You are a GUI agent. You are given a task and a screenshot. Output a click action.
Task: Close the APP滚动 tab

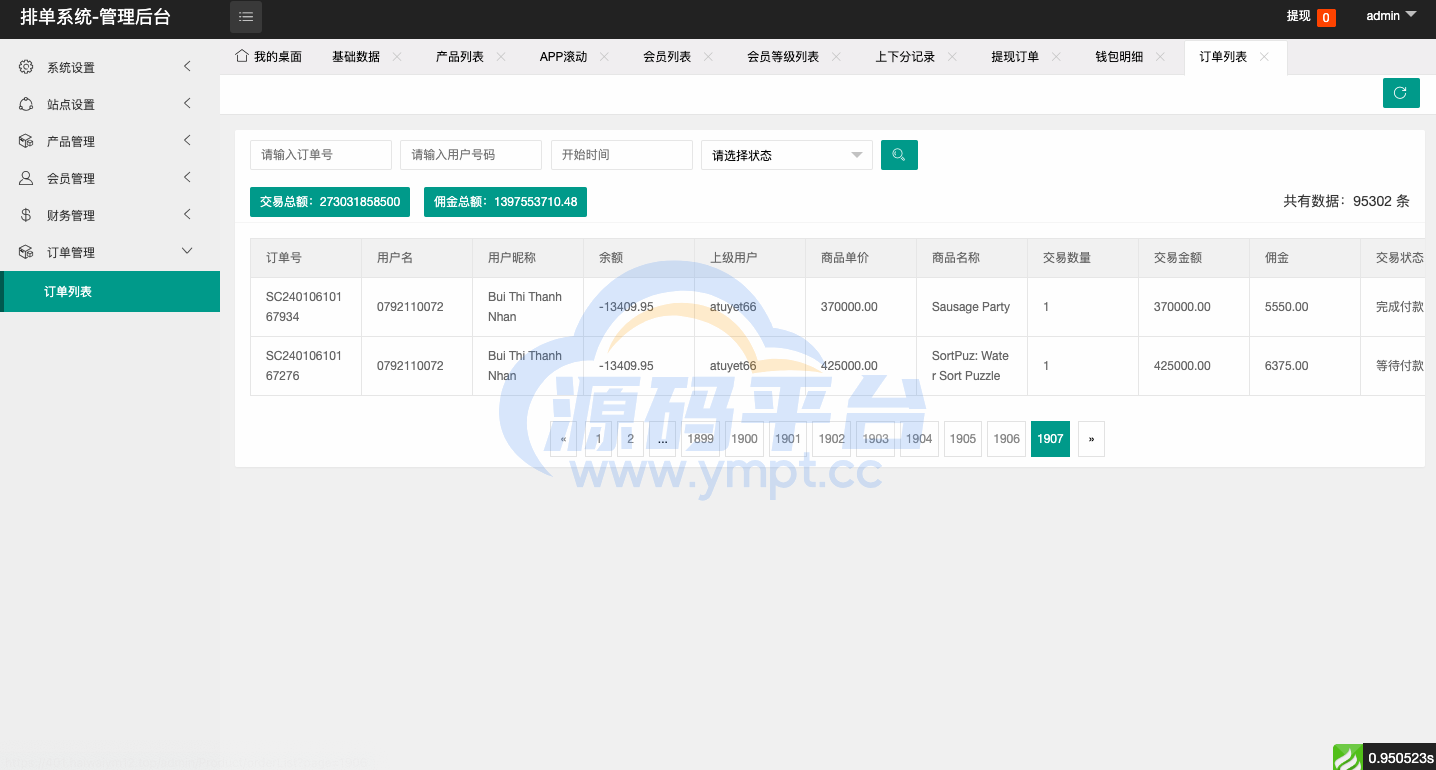604,57
